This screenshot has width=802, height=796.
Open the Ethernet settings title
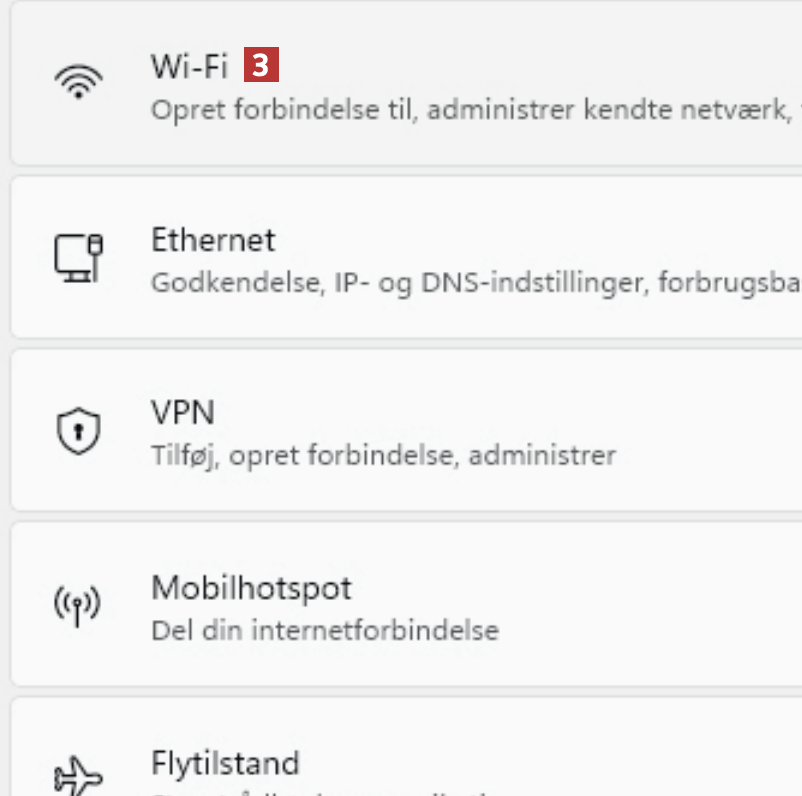(x=213, y=240)
